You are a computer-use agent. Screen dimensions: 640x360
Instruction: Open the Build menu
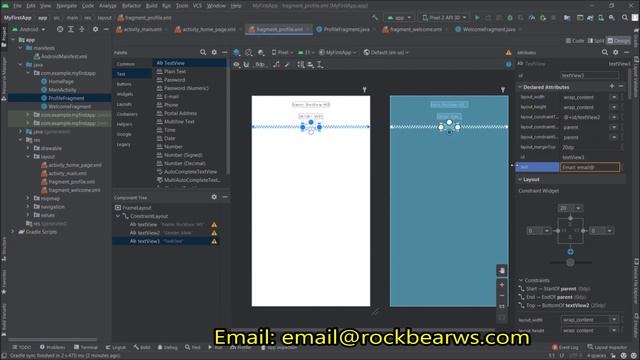151,6
